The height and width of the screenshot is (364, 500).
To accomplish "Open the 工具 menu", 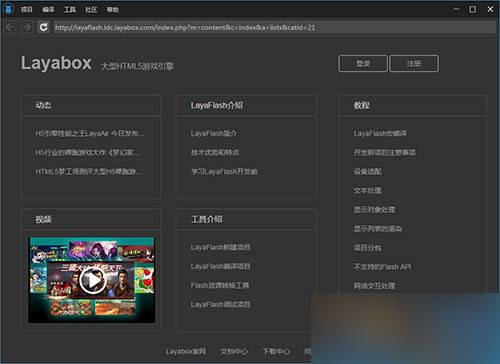I will point(70,10).
